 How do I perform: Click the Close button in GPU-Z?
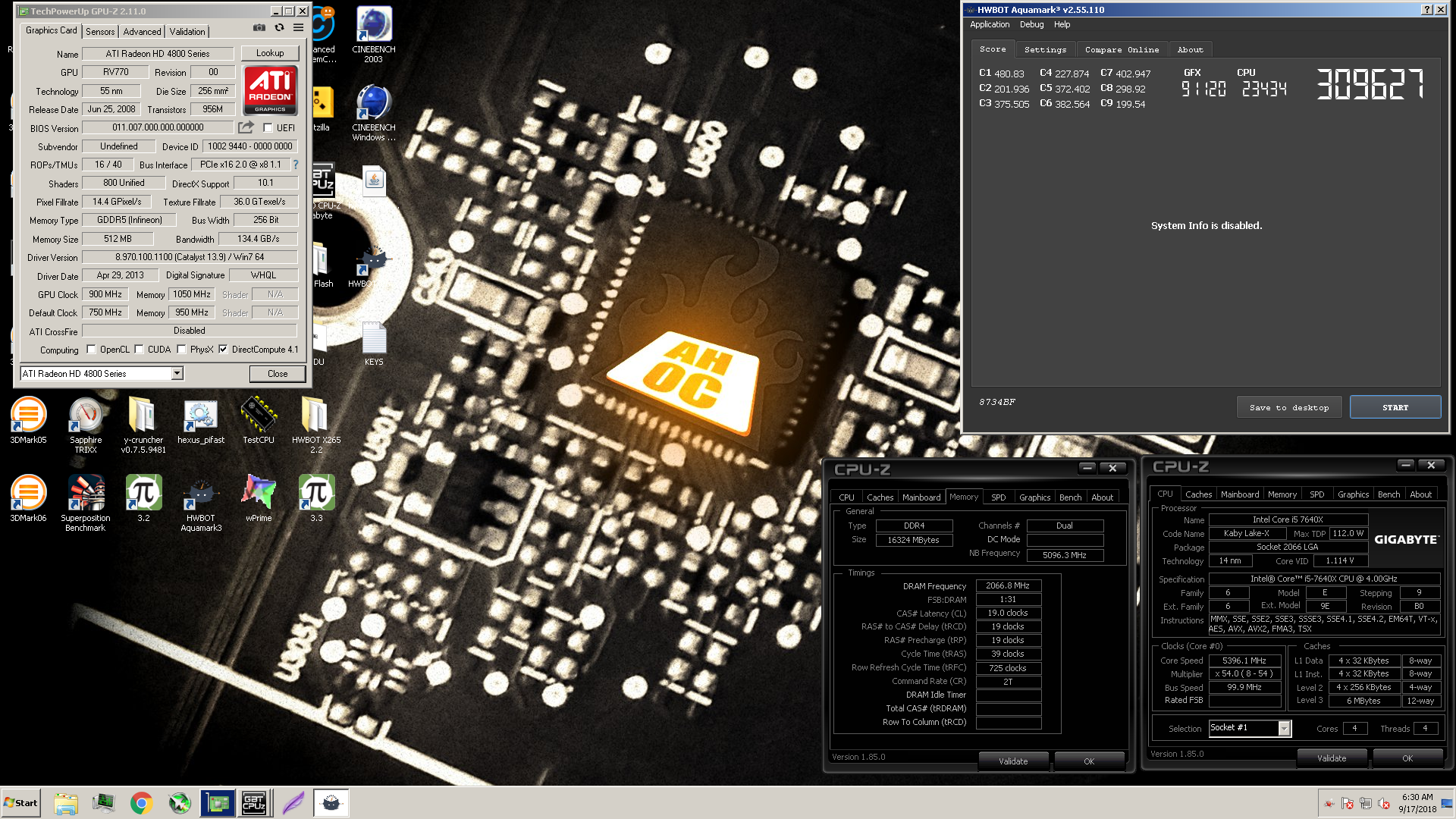pos(278,374)
